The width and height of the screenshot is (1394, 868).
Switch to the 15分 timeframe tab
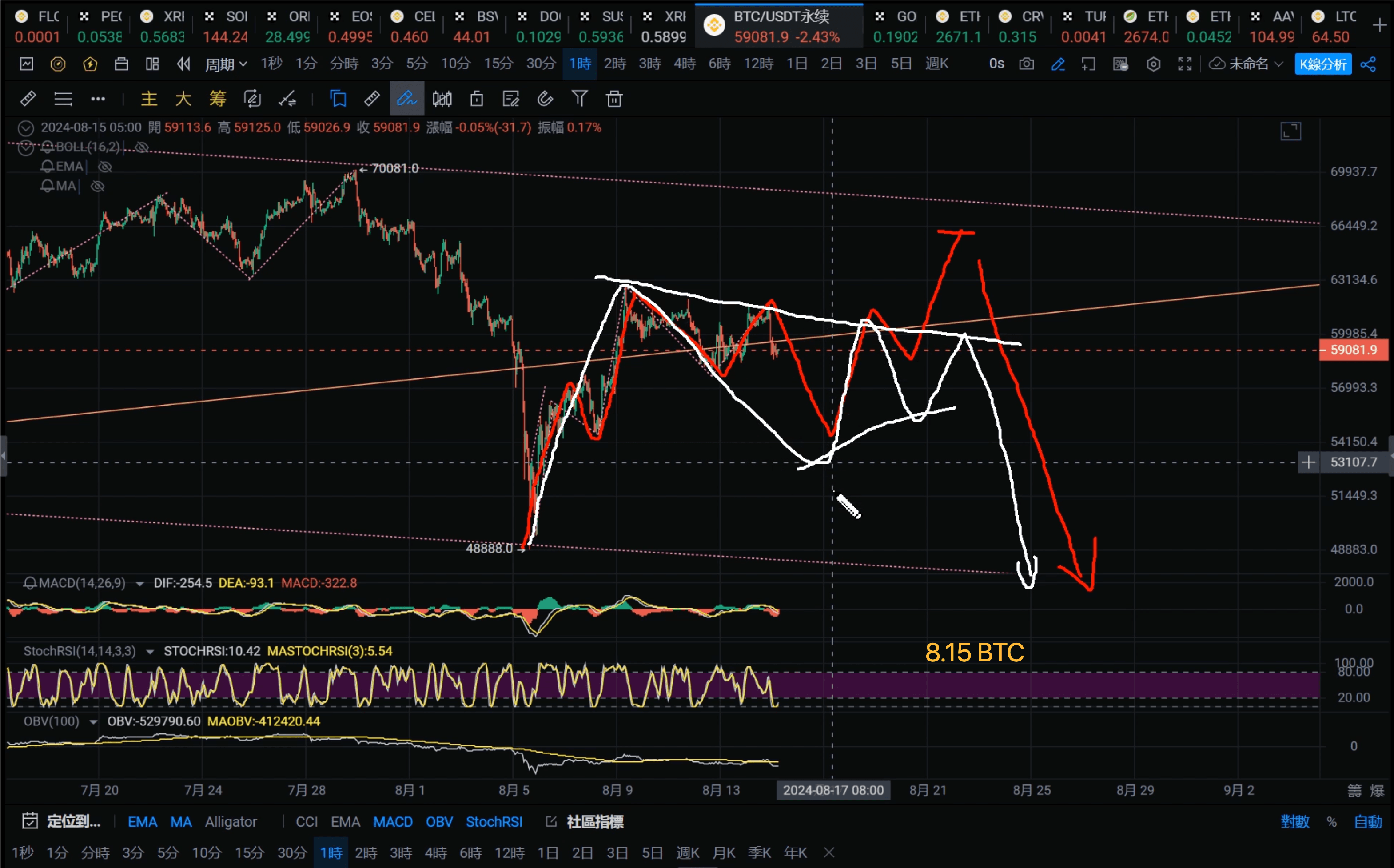point(498,64)
